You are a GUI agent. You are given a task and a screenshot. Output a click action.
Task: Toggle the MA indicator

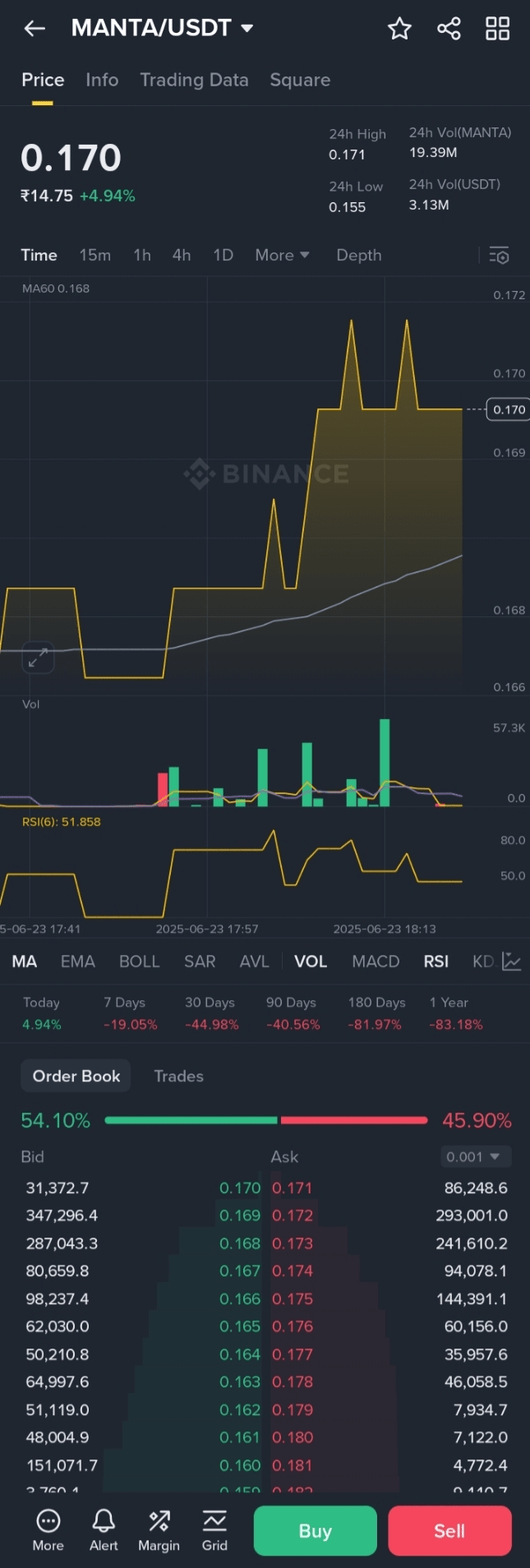pyautogui.click(x=25, y=962)
